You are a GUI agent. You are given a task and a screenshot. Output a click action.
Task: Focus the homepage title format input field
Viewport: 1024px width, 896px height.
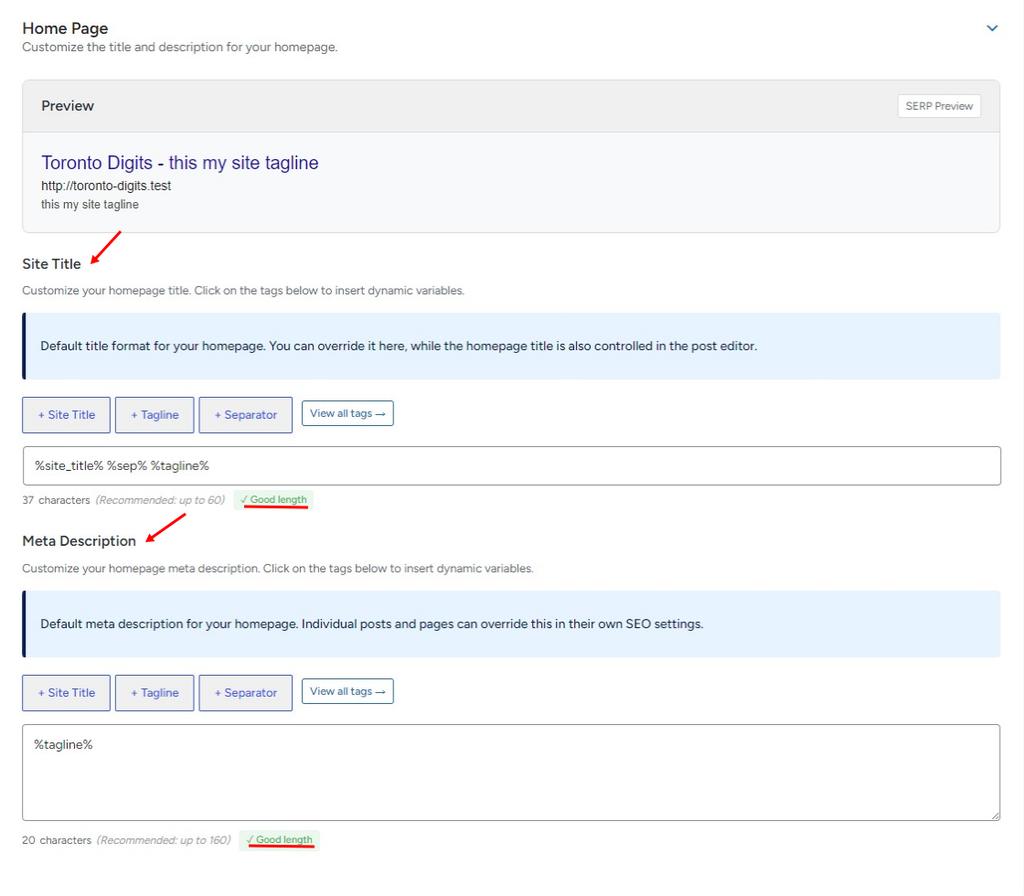click(511, 466)
